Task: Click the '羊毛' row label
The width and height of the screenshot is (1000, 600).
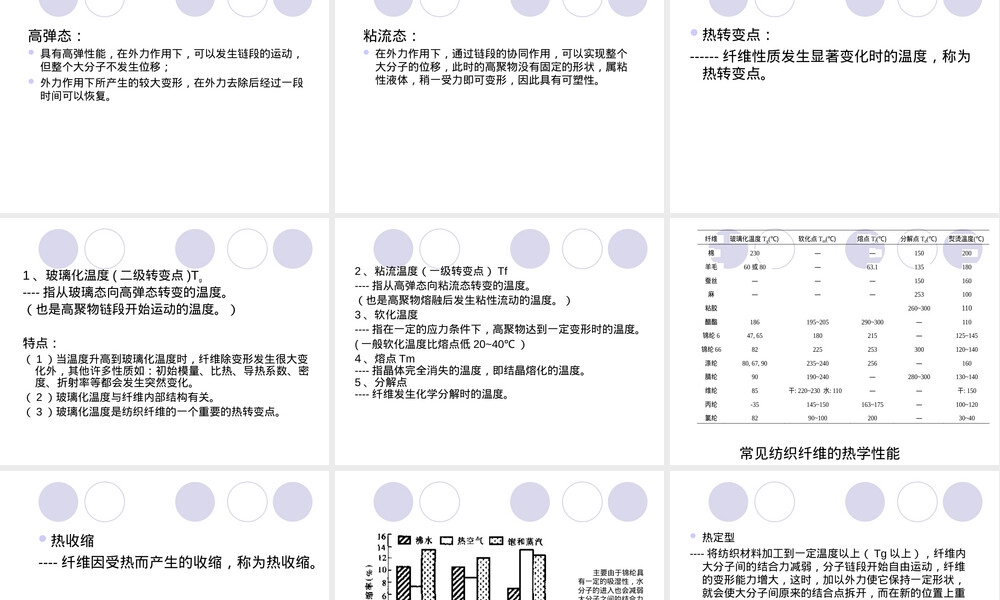Action: pyautogui.click(x=711, y=267)
